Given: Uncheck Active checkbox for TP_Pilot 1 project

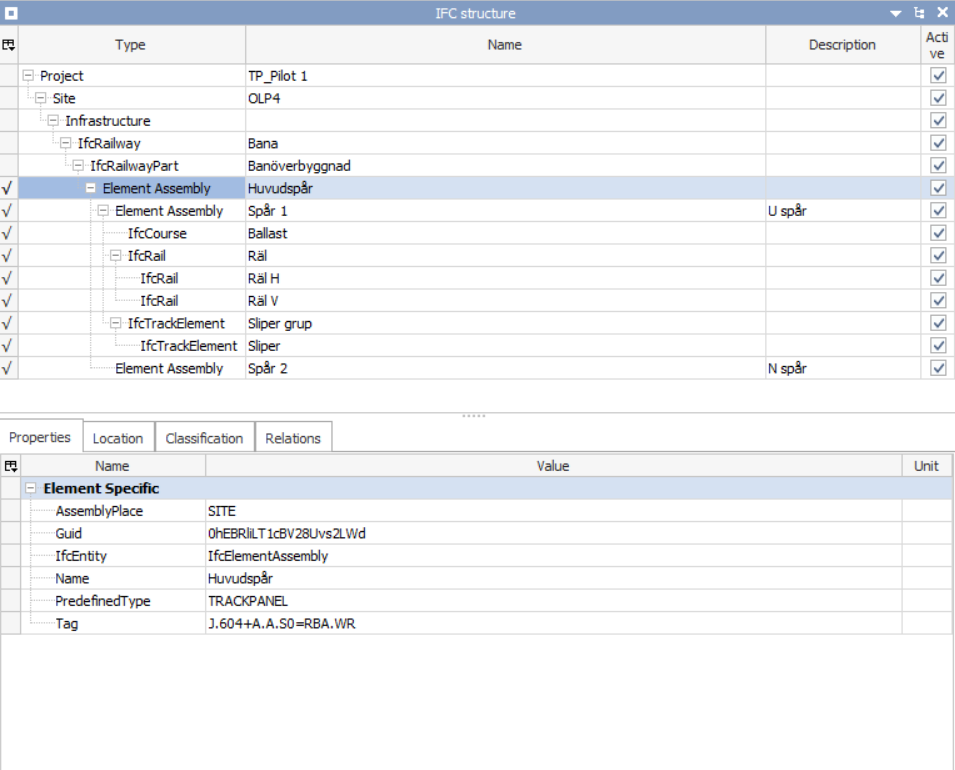Looking at the screenshot, I should tap(938, 76).
